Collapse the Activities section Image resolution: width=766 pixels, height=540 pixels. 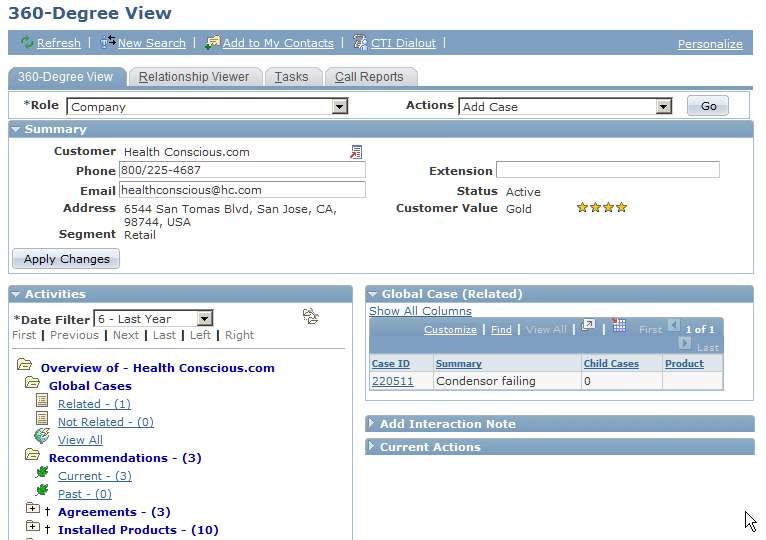pos(16,294)
